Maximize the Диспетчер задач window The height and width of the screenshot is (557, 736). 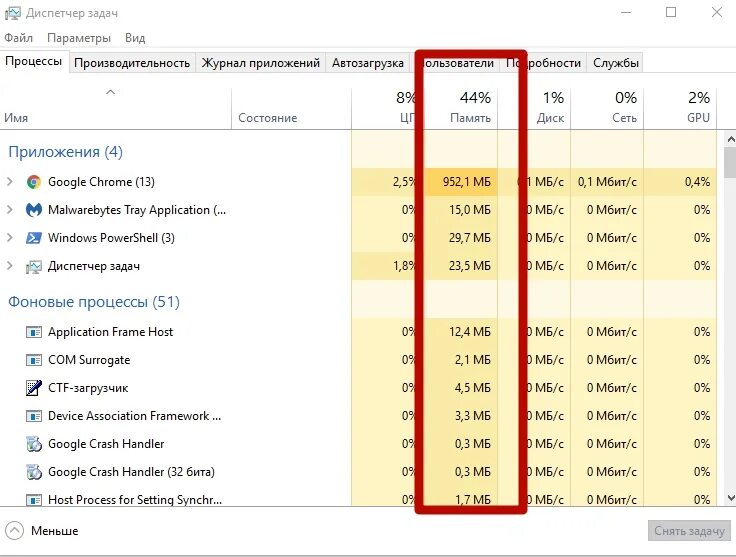[x=671, y=12]
